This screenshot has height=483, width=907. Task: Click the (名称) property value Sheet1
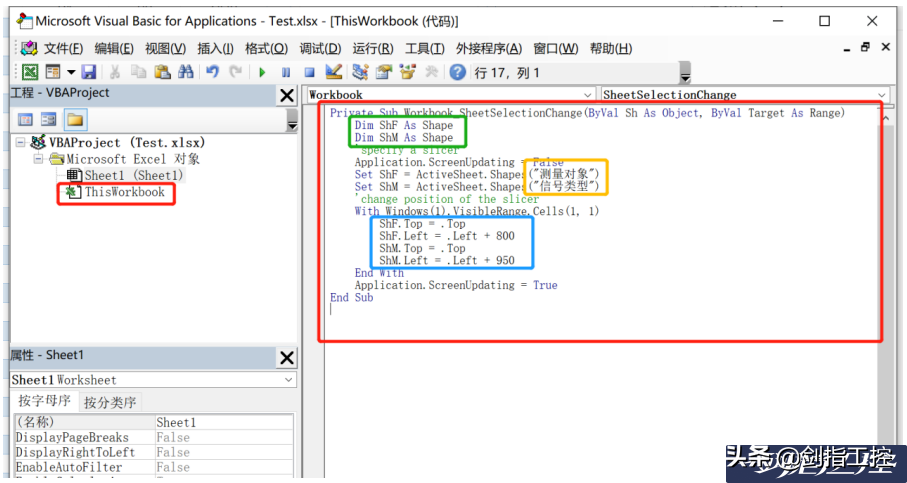(224, 423)
